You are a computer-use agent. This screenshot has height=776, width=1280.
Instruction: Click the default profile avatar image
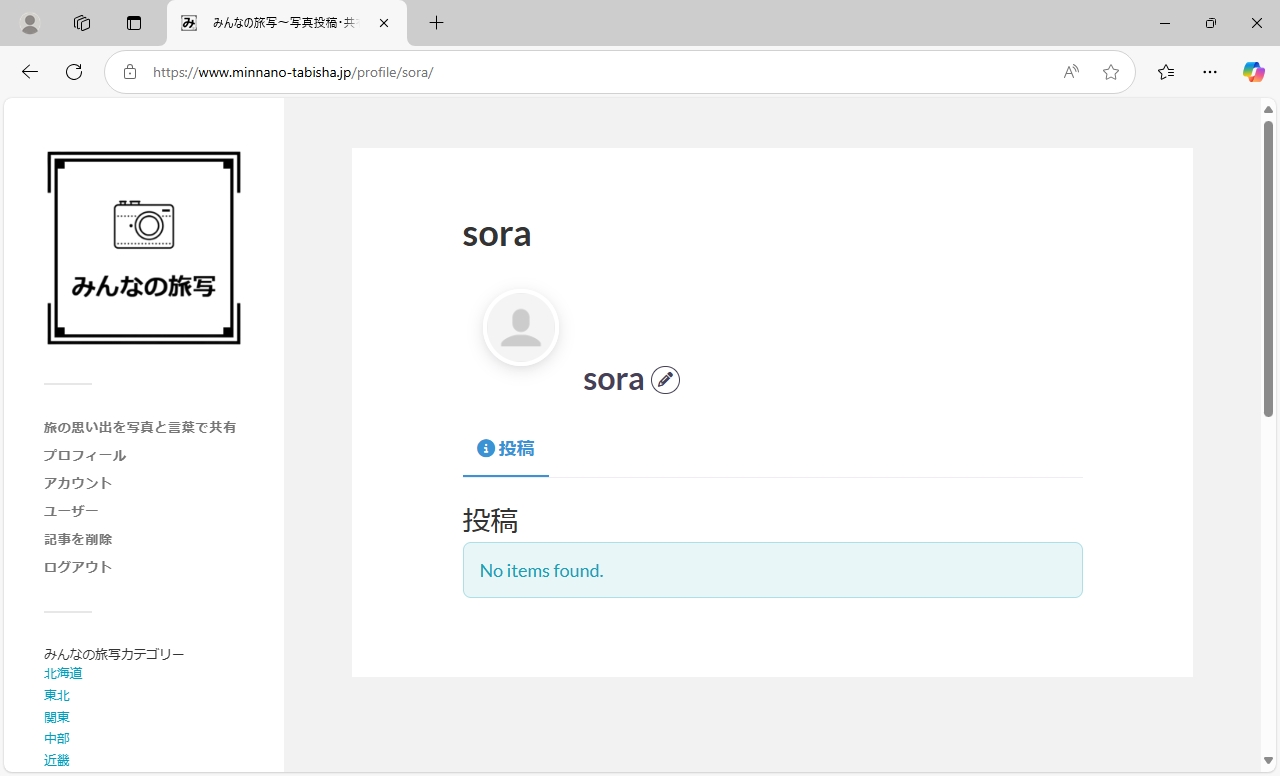coord(520,327)
